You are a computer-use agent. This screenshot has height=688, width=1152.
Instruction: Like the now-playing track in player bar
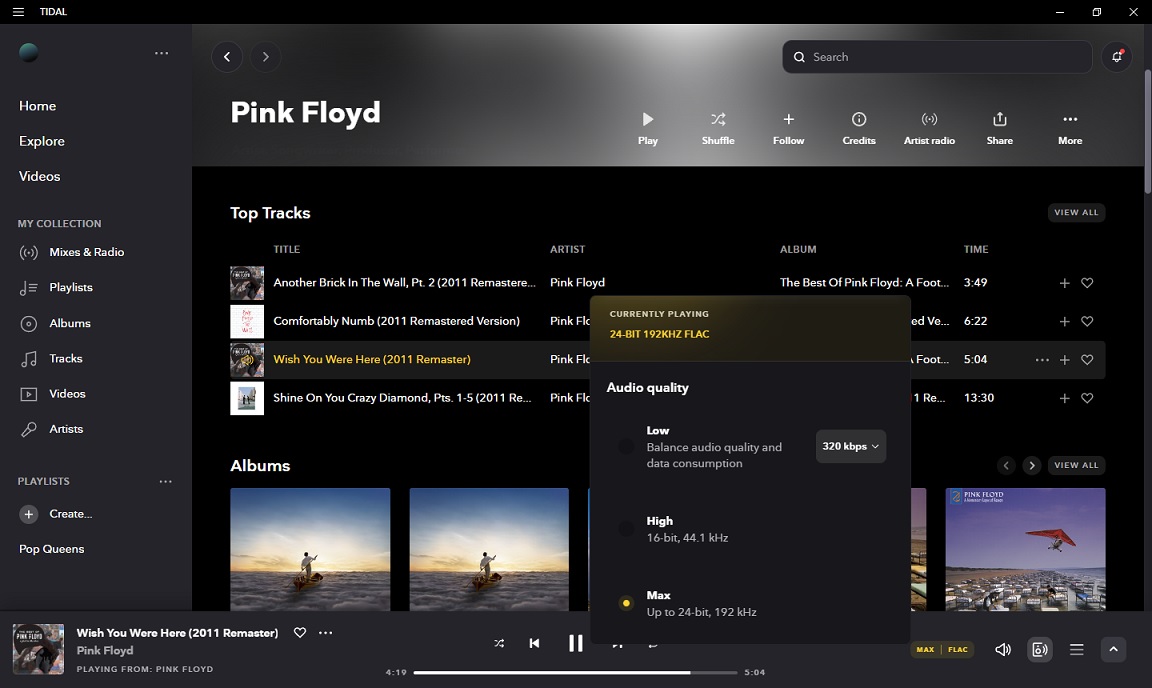tap(300, 632)
